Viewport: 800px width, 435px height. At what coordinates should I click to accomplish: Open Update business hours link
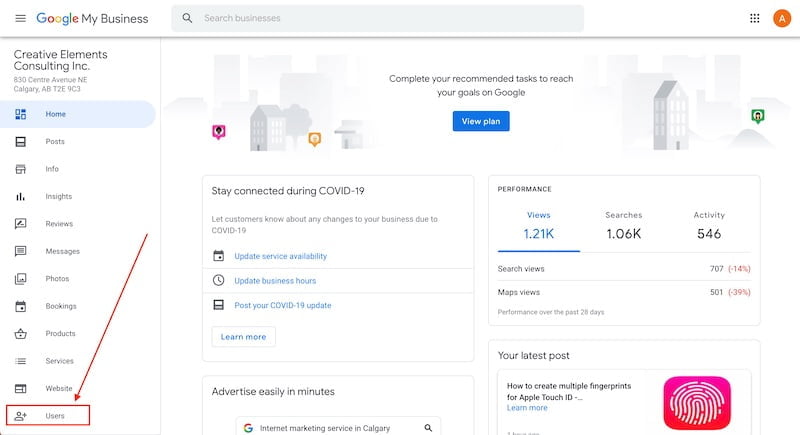coord(275,280)
